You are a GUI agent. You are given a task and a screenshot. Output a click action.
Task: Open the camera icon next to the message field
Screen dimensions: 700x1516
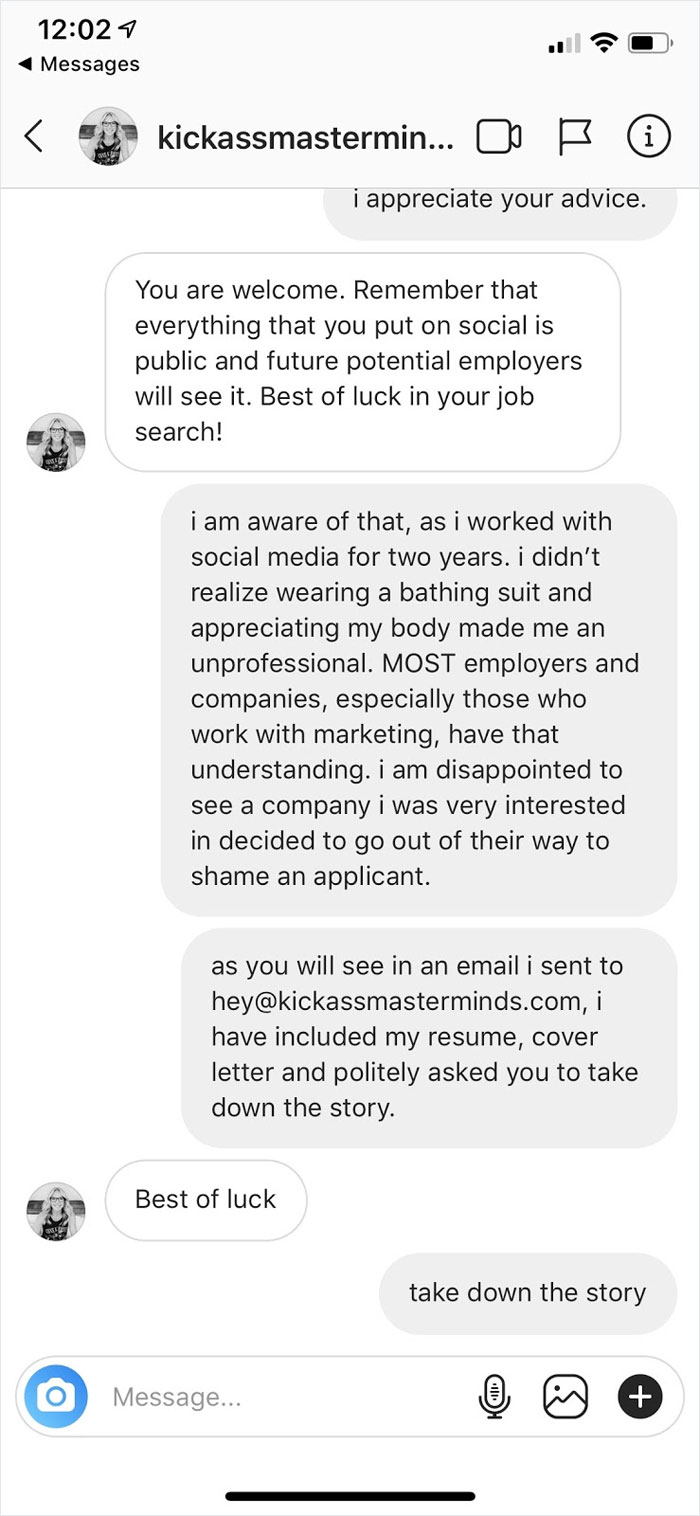(x=55, y=1396)
